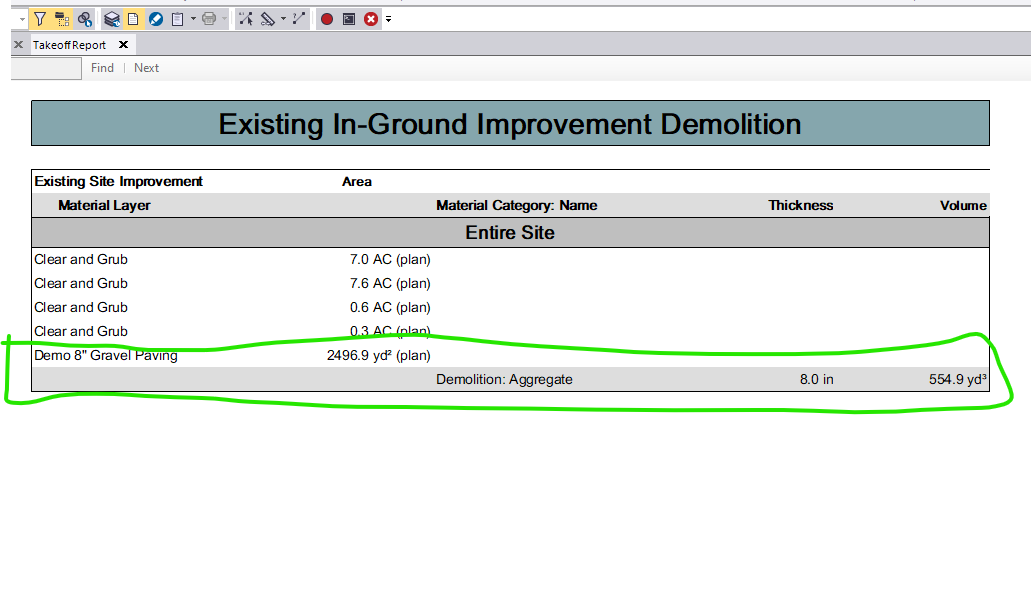Click inside the Find text search field
The width and height of the screenshot is (1031, 606).
point(46,68)
